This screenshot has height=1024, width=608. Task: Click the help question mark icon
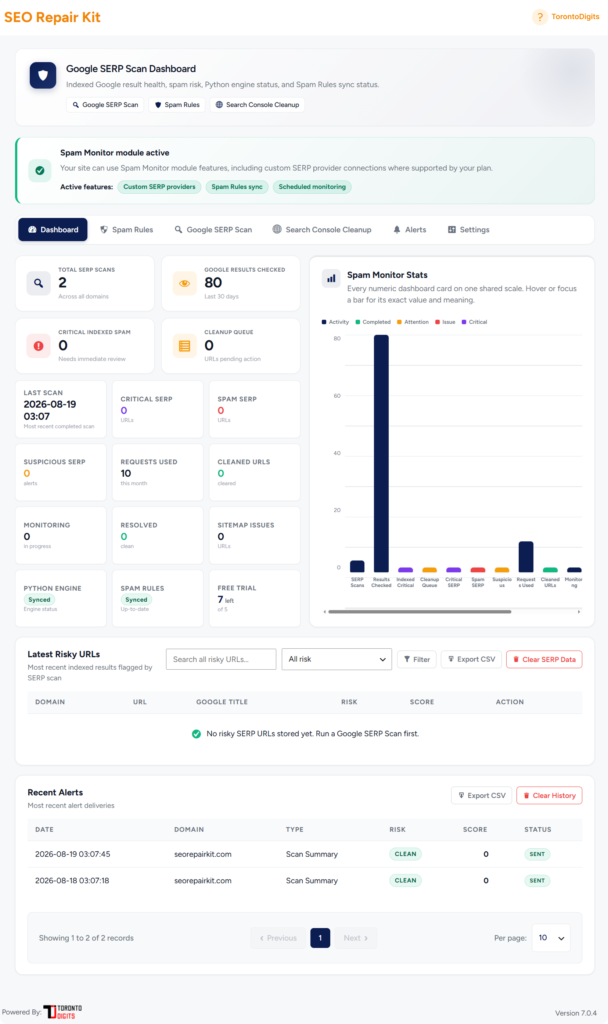[539, 17]
